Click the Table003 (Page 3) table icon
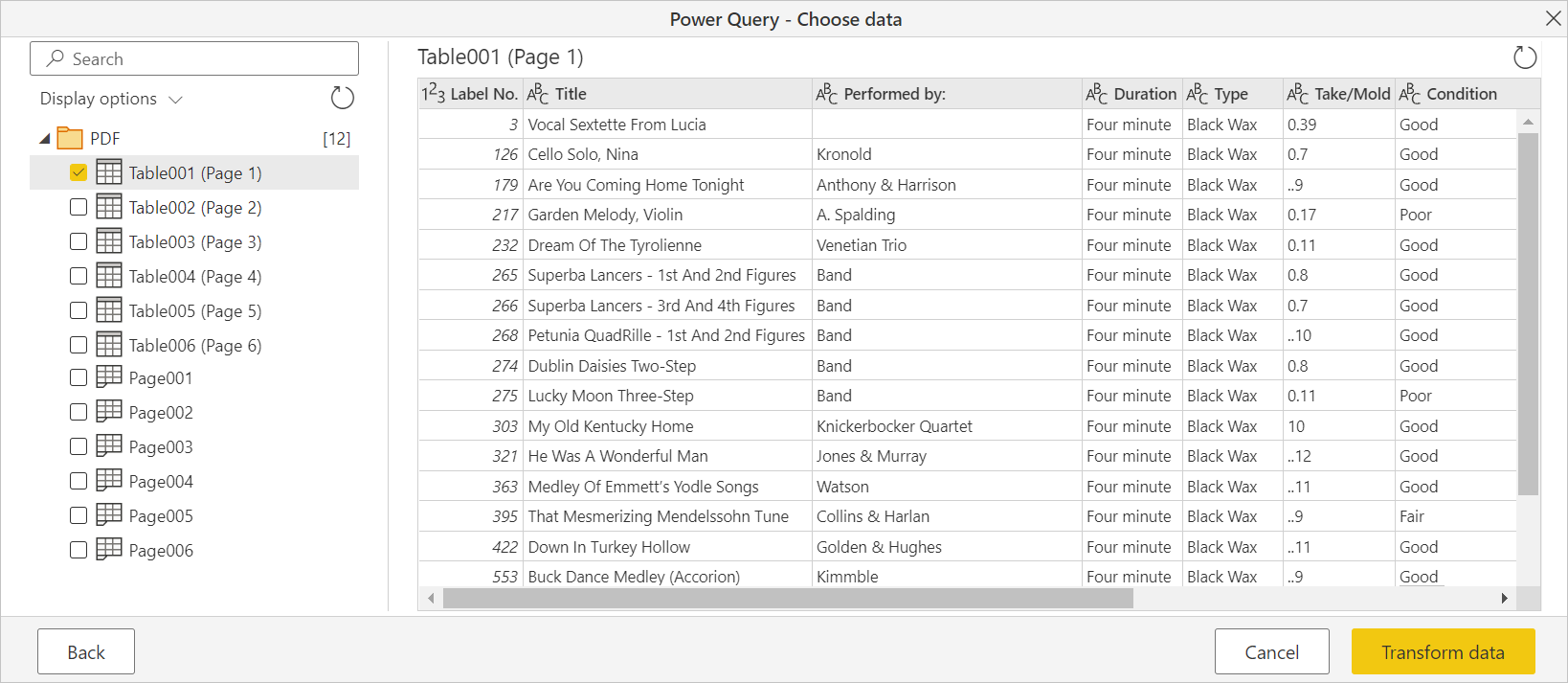1568x683 pixels. point(109,241)
